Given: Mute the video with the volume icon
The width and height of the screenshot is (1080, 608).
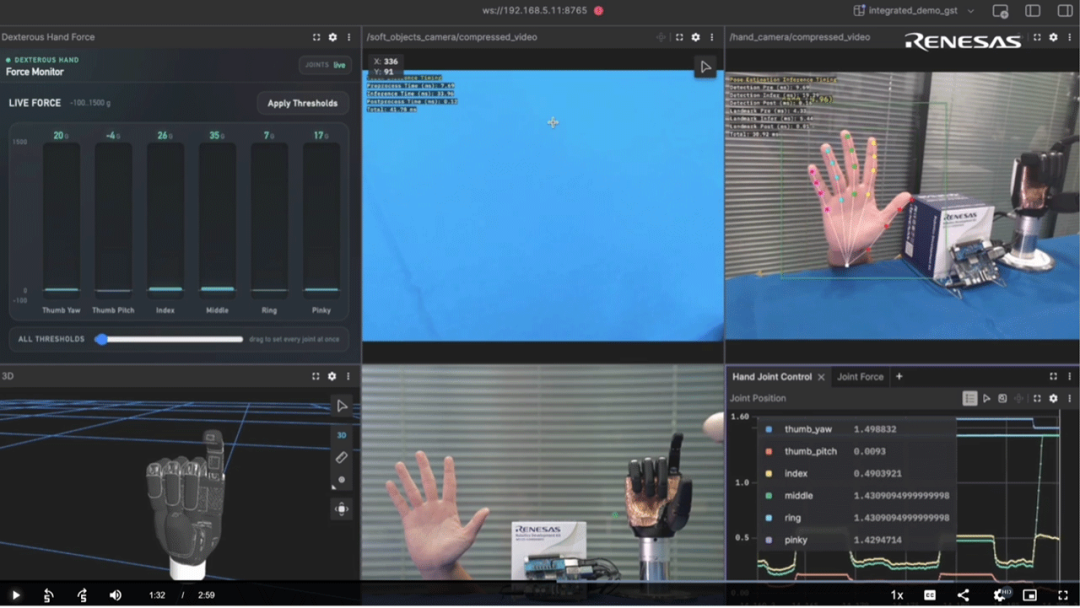Looking at the screenshot, I should pyautogui.click(x=115, y=595).
